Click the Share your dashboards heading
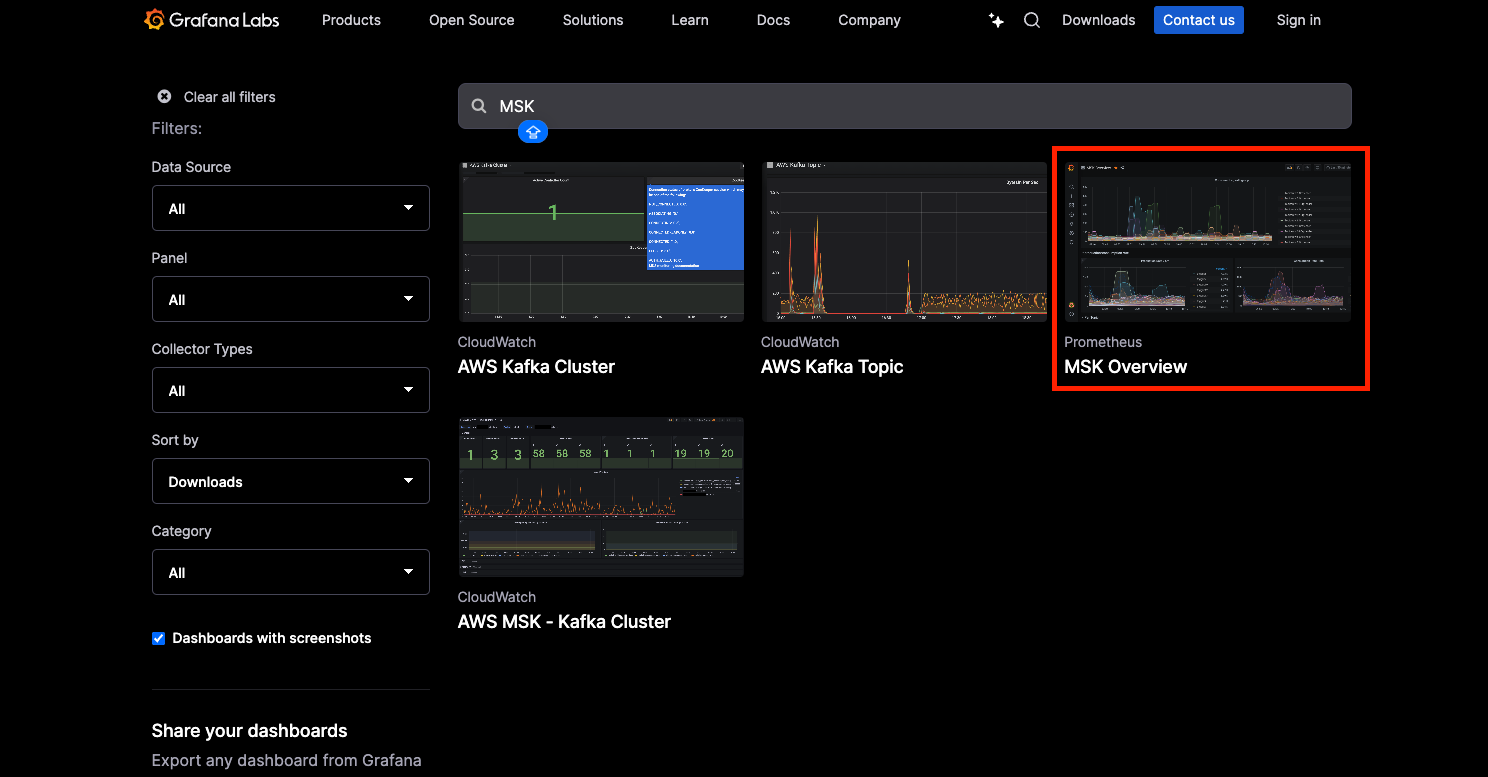 (x=250, y=731)
